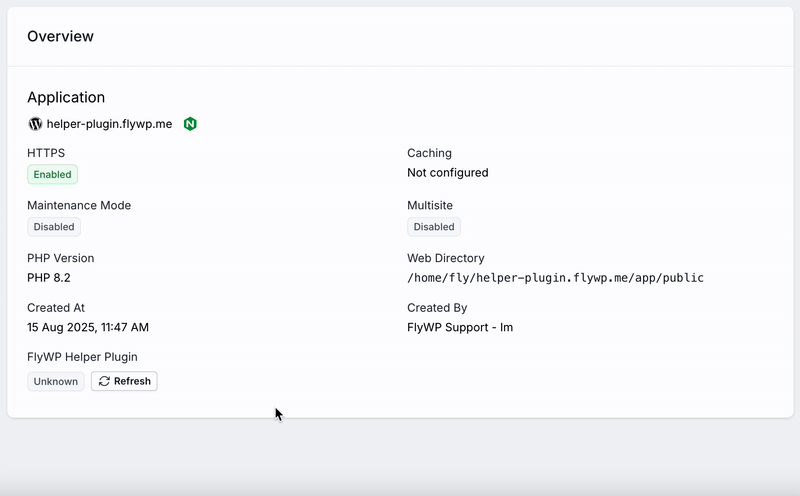The height and width of the screenshot is (496, 800).
Task: Click the Maintenance Mode Disabled badge
Action: coord(54,227)
